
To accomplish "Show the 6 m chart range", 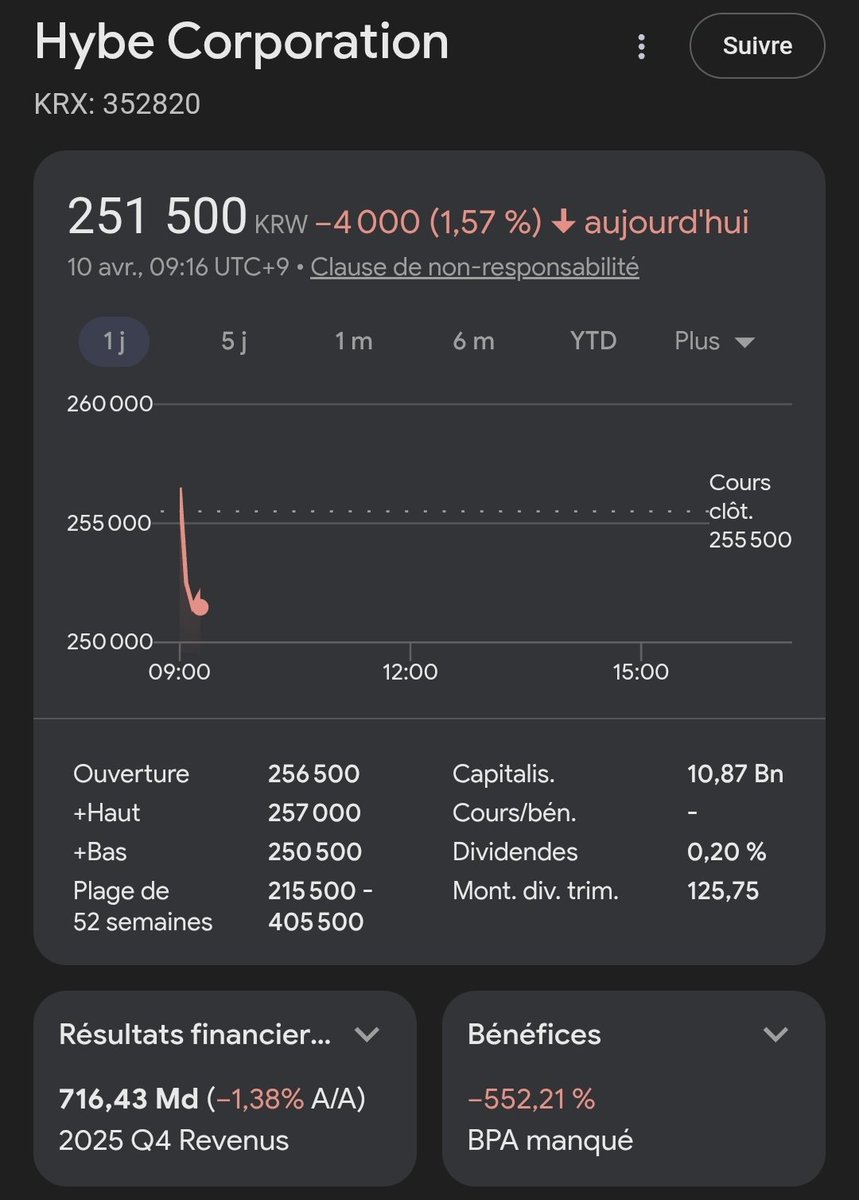I will pos(473,341).
